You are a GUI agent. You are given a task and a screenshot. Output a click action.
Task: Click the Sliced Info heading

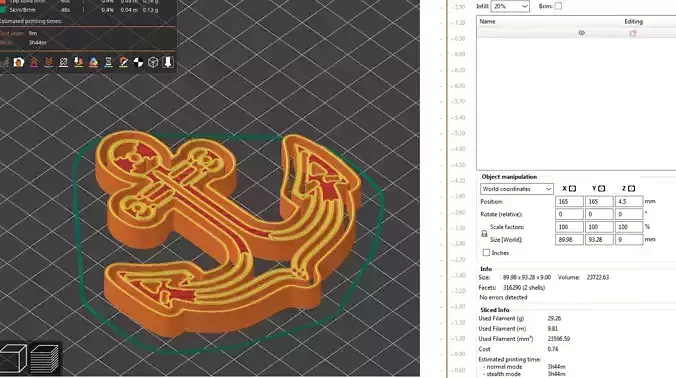494,309
